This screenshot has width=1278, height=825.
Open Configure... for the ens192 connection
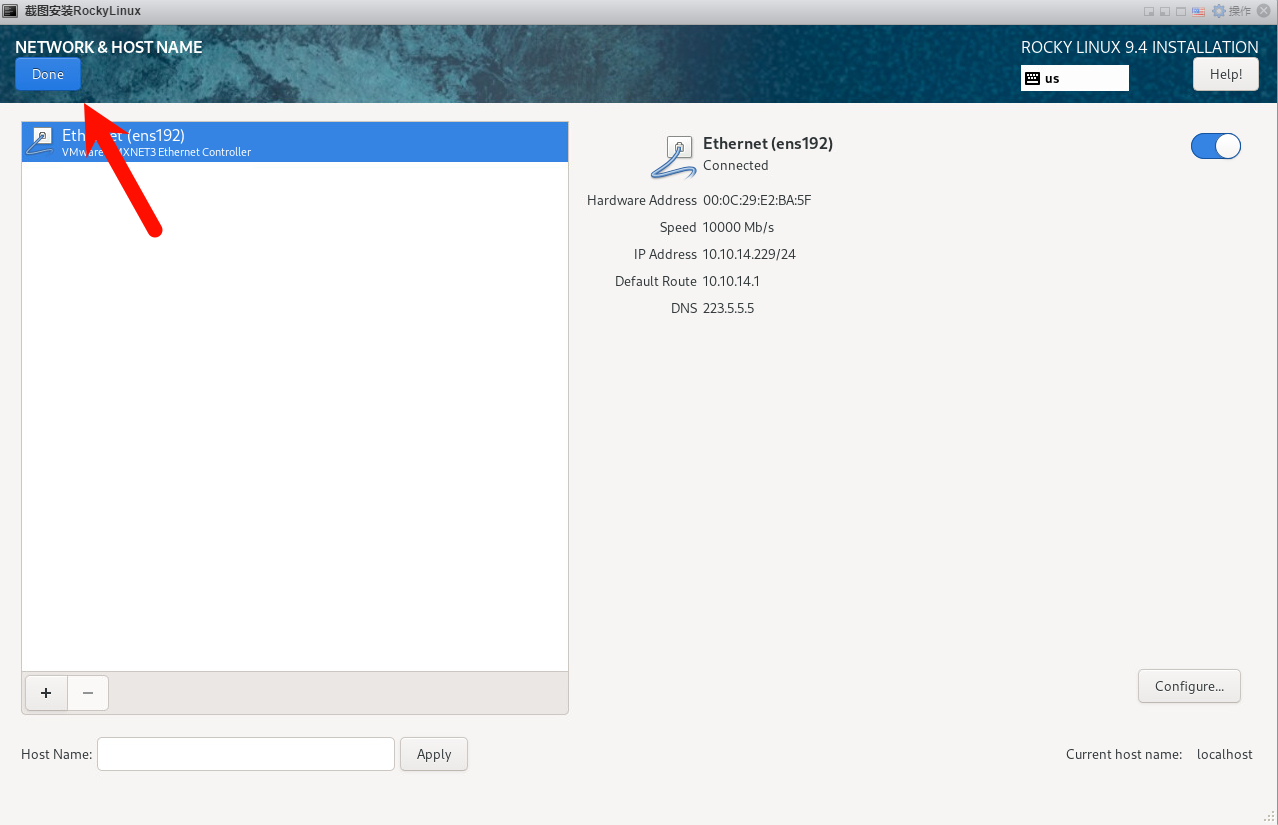coord(1189,686)
